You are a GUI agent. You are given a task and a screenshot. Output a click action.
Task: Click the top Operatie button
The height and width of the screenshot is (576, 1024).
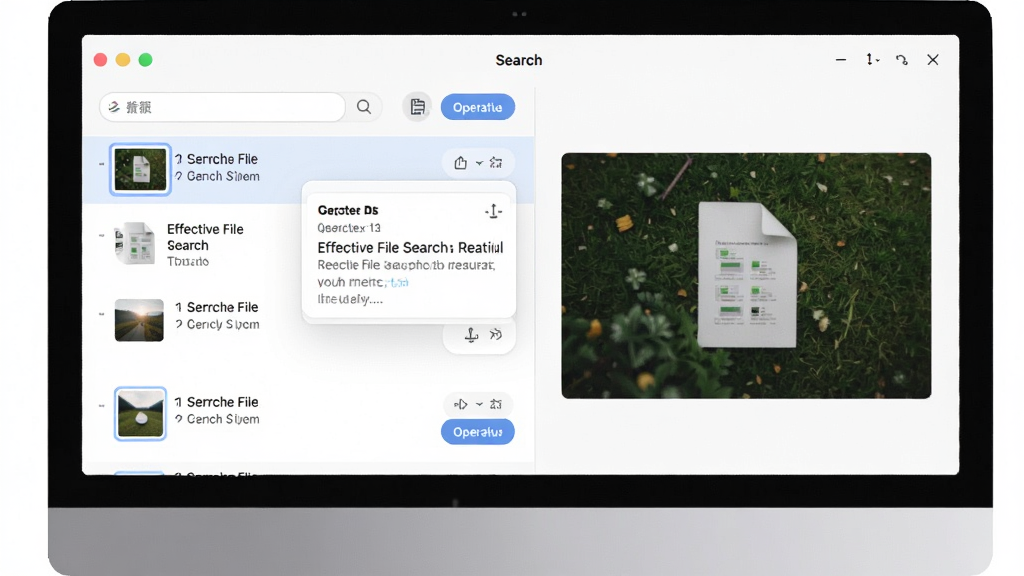[477, 107]
